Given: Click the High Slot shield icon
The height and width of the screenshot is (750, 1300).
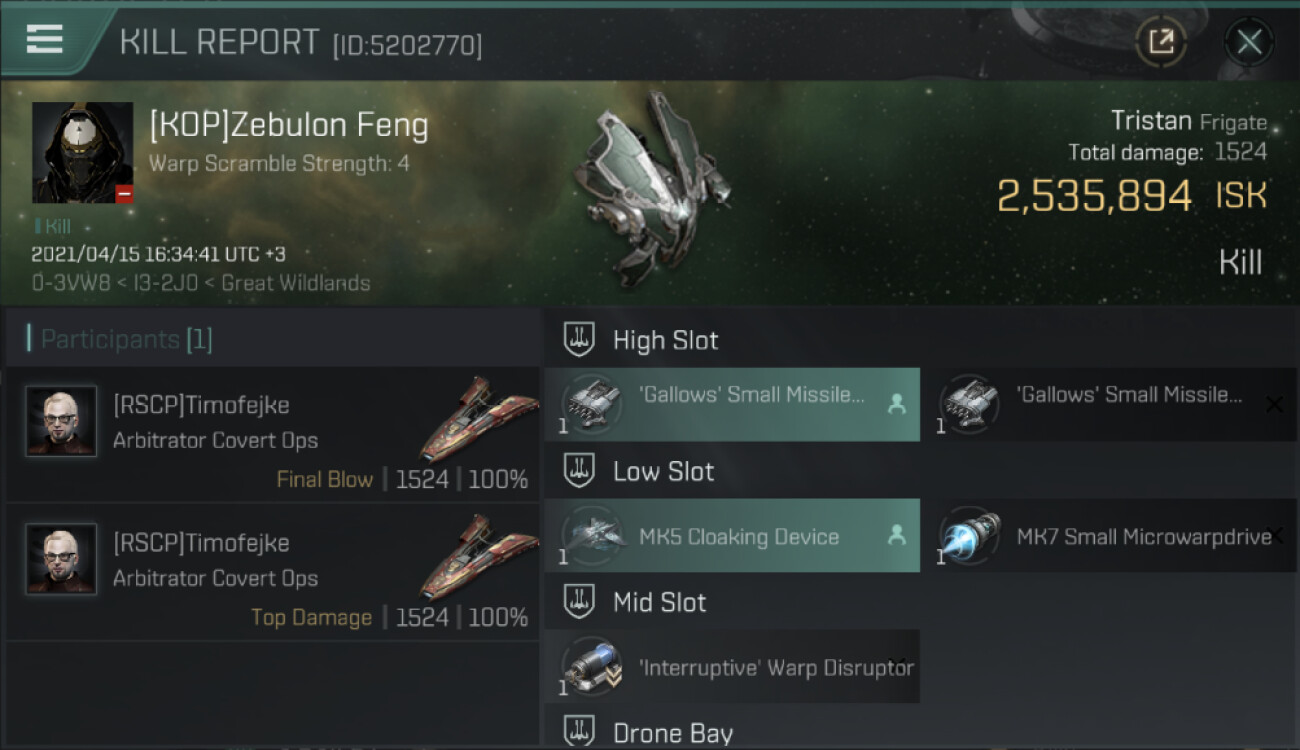Looking at the screenshot, I should point(579,340).
